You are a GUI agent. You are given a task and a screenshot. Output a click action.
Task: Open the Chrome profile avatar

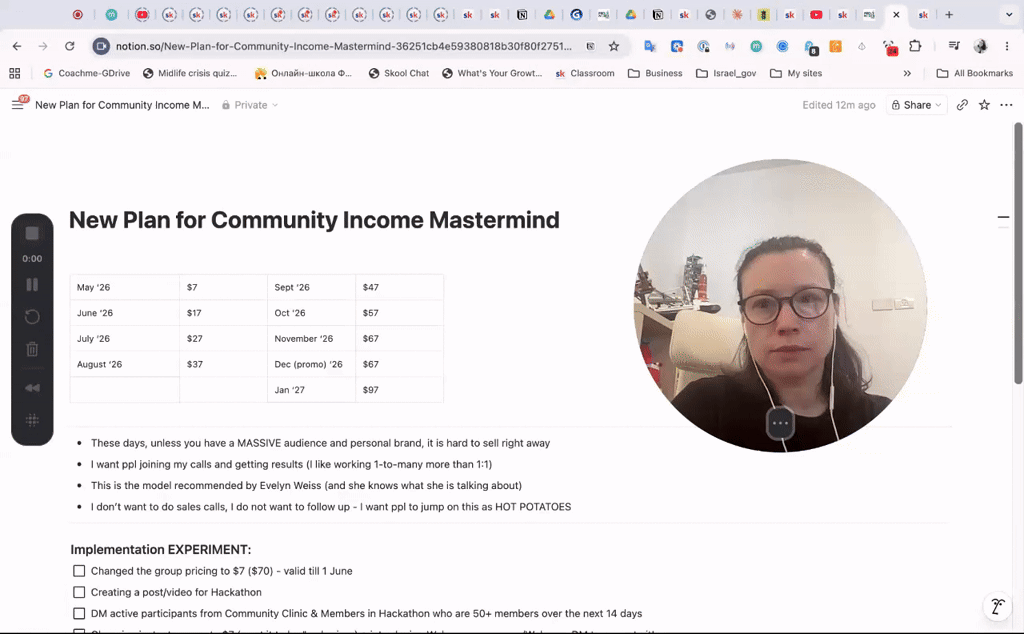980,46
